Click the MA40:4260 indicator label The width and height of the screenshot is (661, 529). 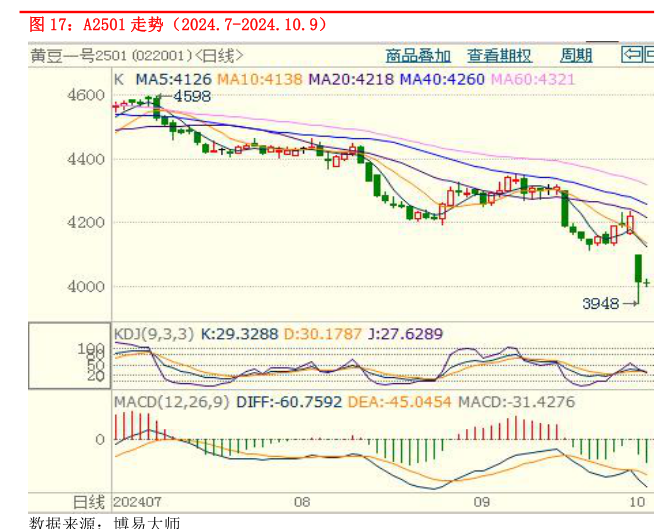(441, 78)
